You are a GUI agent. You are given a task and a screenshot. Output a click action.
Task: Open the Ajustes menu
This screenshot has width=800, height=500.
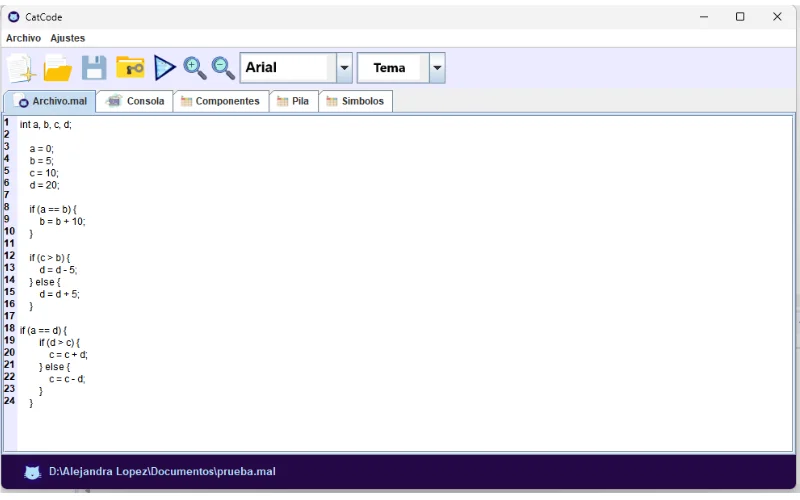[68, 38]
